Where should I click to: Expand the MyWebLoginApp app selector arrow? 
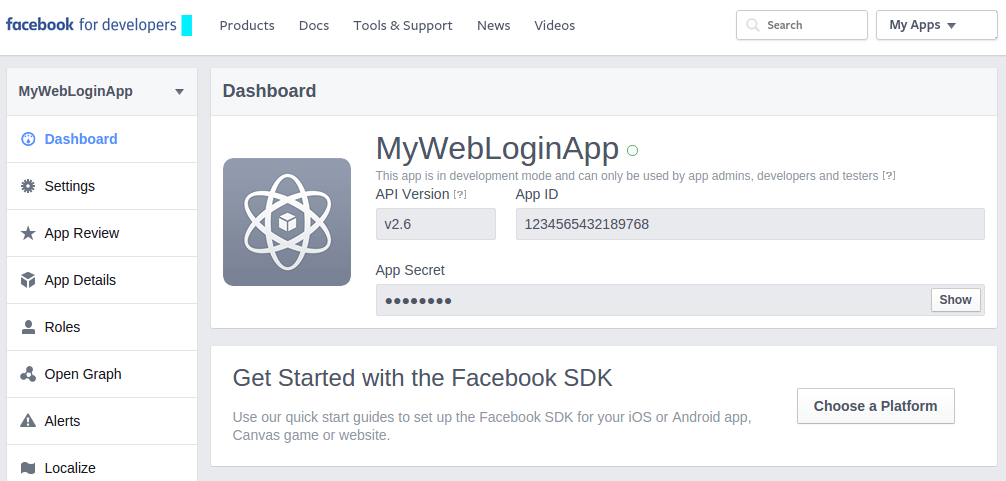pos(180,92)
